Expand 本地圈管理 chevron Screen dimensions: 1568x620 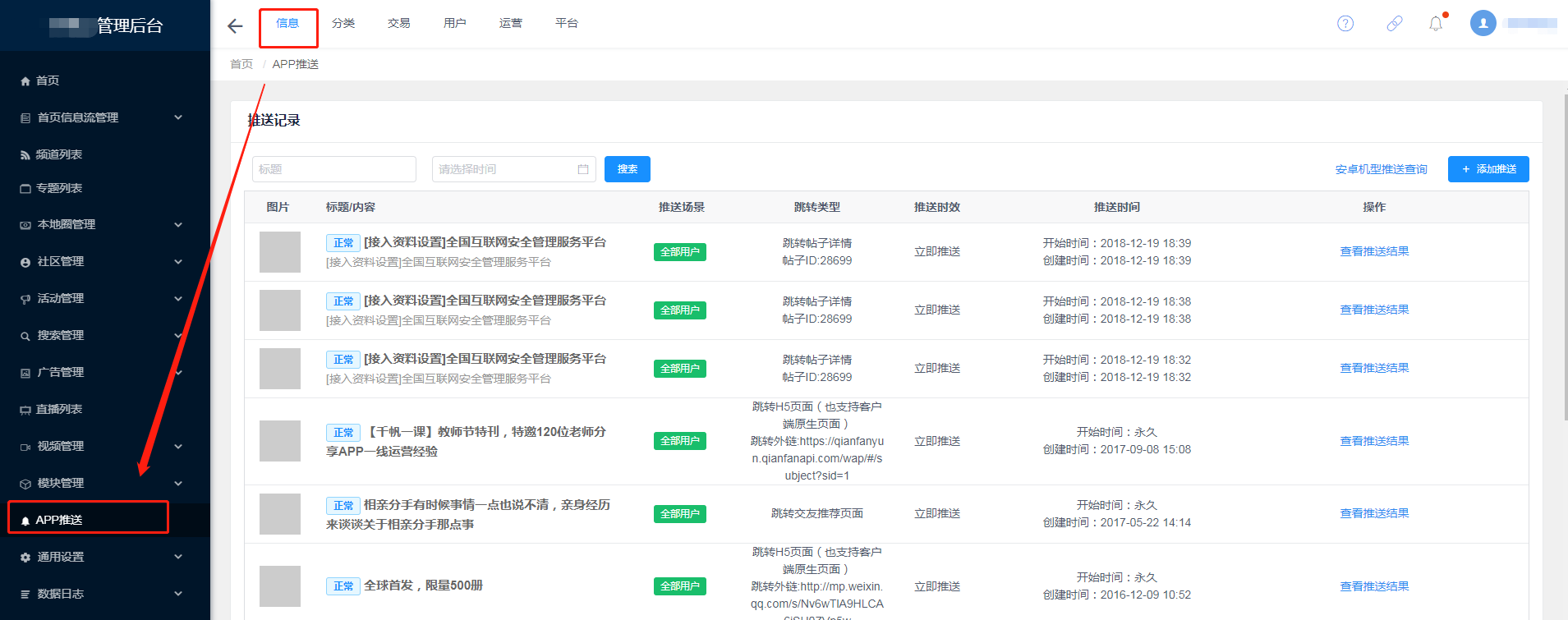[178, 224]
